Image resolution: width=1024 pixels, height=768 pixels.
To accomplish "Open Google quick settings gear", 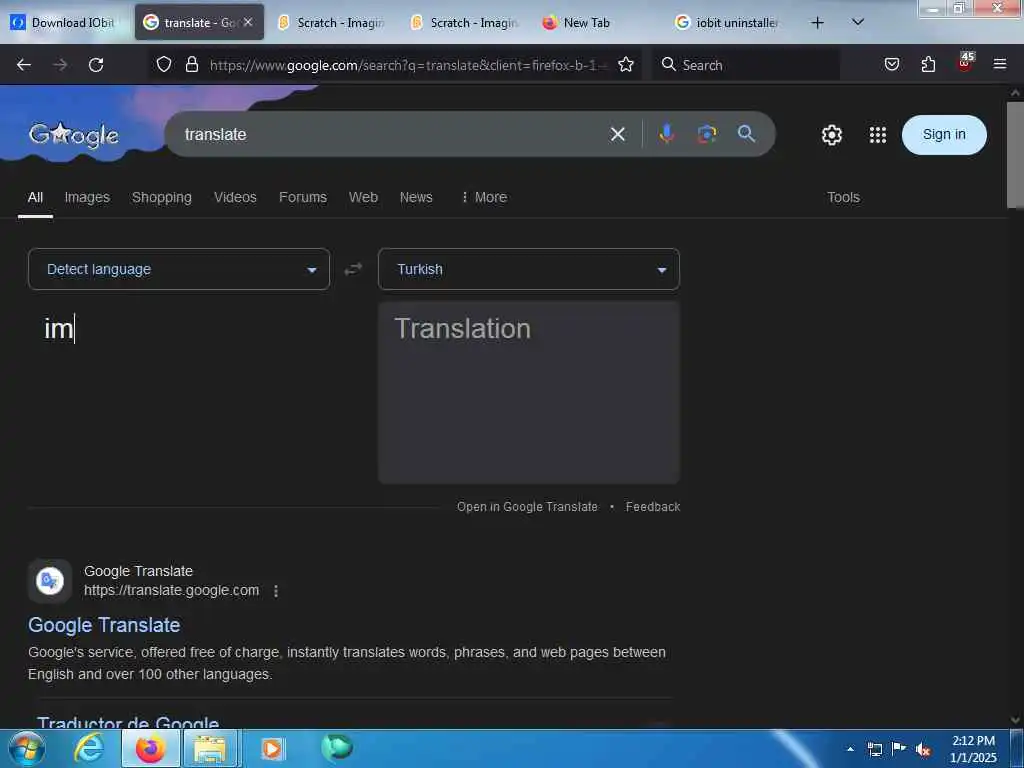I will [831, 135].
